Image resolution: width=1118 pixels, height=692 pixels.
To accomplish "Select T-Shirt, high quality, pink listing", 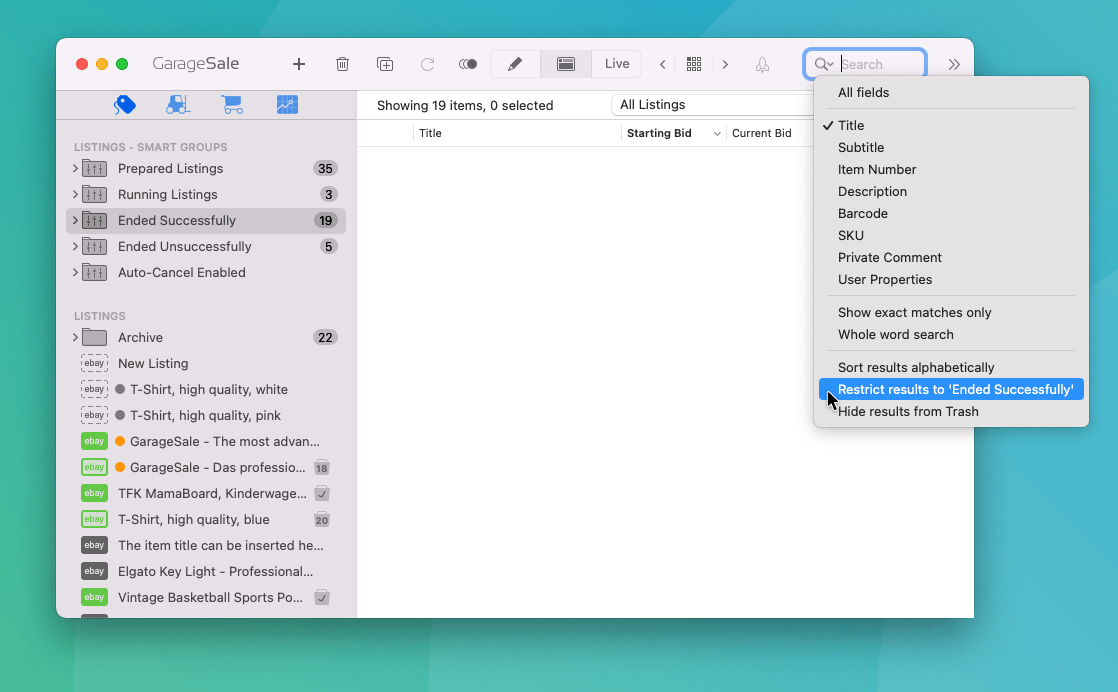I will [206, 415].
